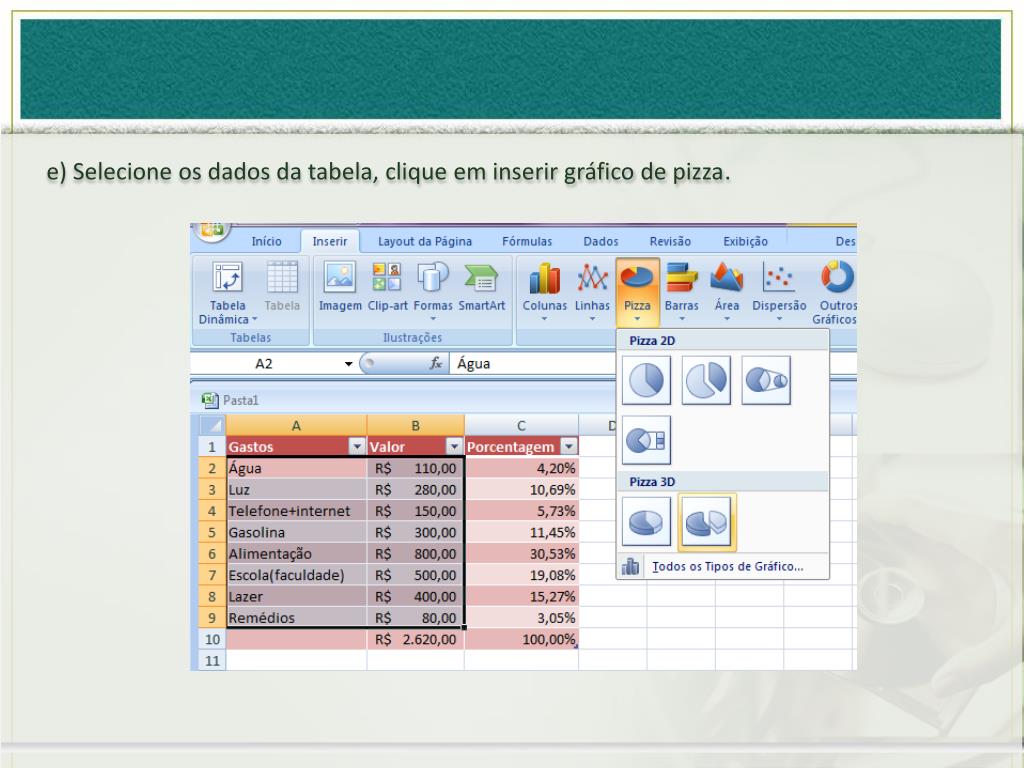Click the cell showing 19,08%
The width and height of the screenshot is (1024, 768).
[521, 575]
